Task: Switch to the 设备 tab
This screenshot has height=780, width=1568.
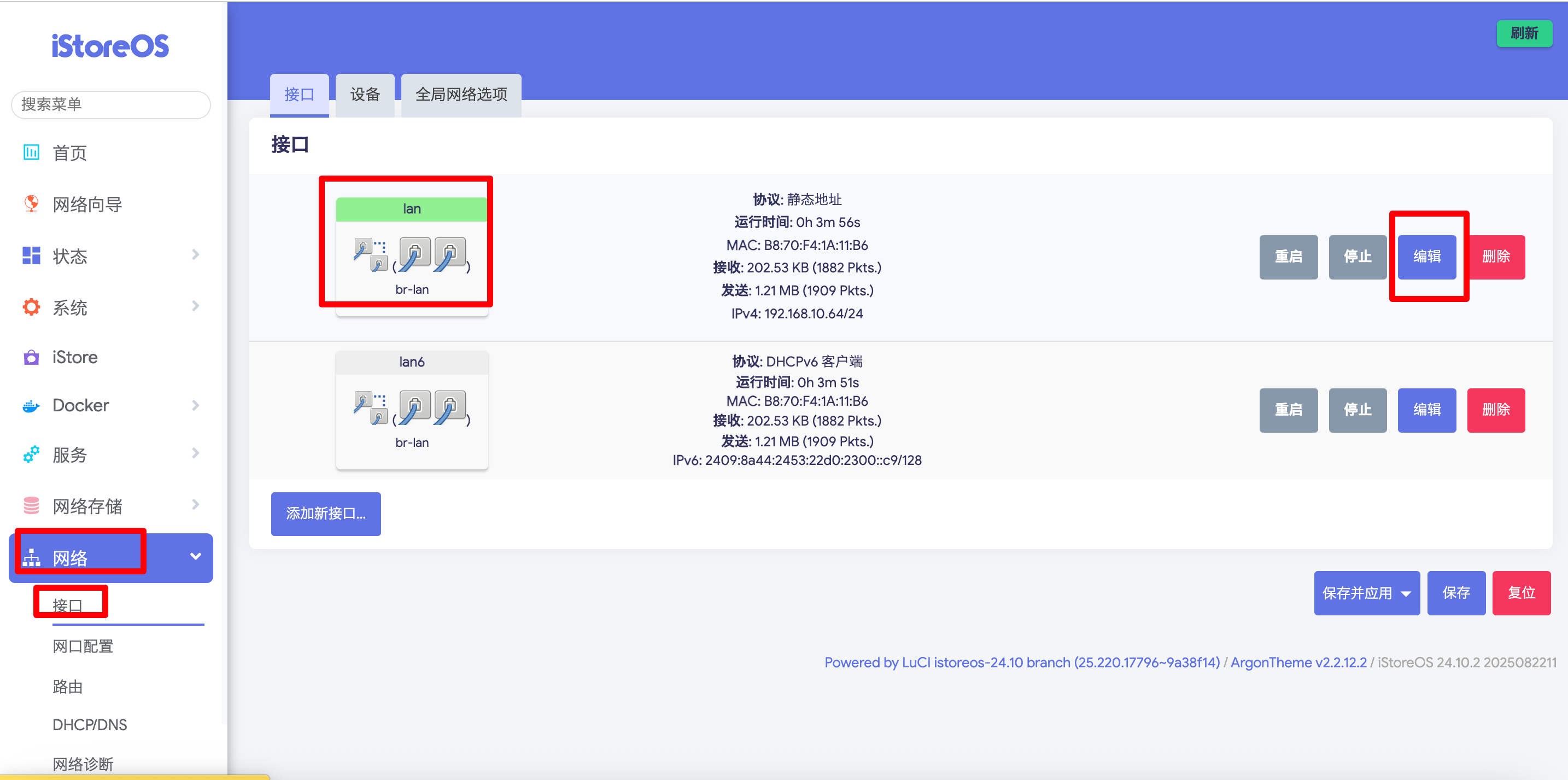Action: pos(365,95)
